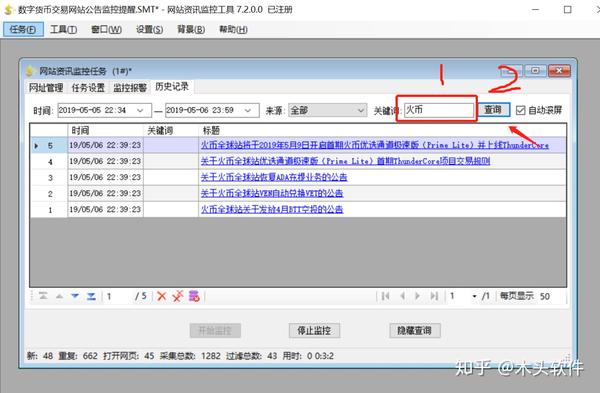The height and width of the screenshot is (393, 600).
Task: Click the 打开网页: 45 status text
Action: 129,356
